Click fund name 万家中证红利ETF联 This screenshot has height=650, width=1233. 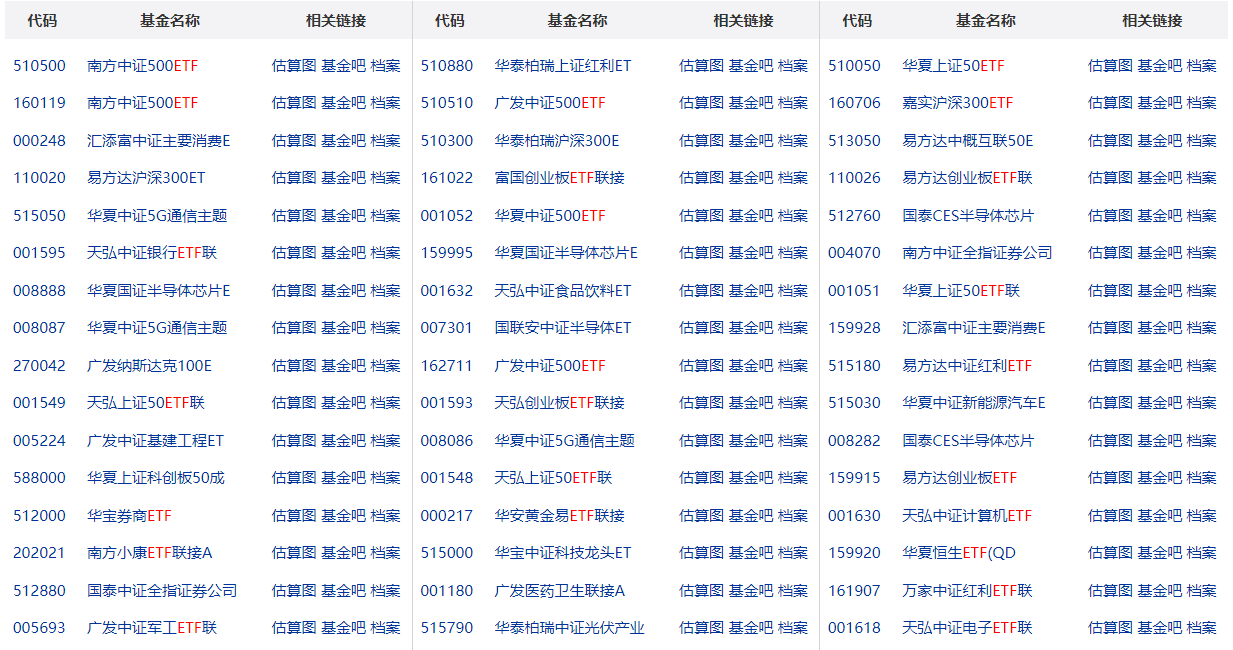(x=967, y=591)
